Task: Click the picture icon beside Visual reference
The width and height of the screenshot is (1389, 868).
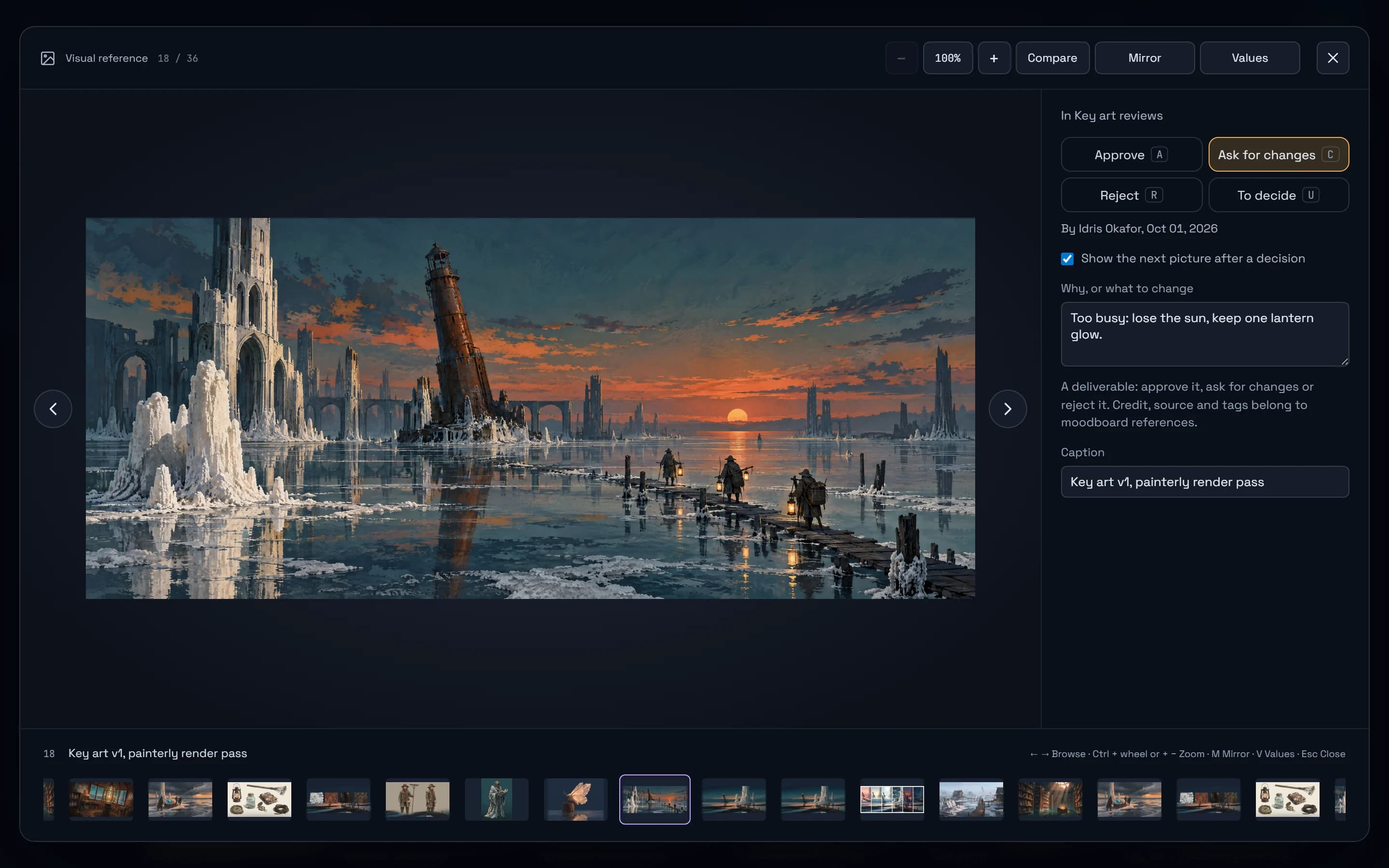Action: pyautogui.click(x=48, y=58)
